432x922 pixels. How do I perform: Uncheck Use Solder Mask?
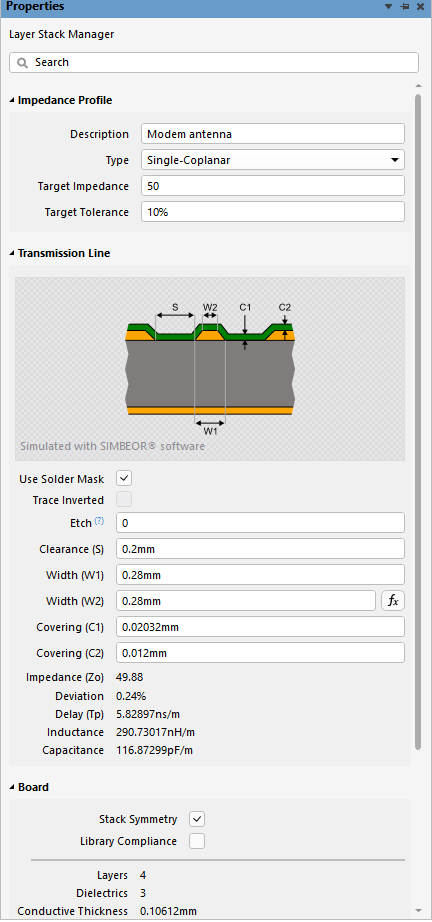tap(124, 478)
